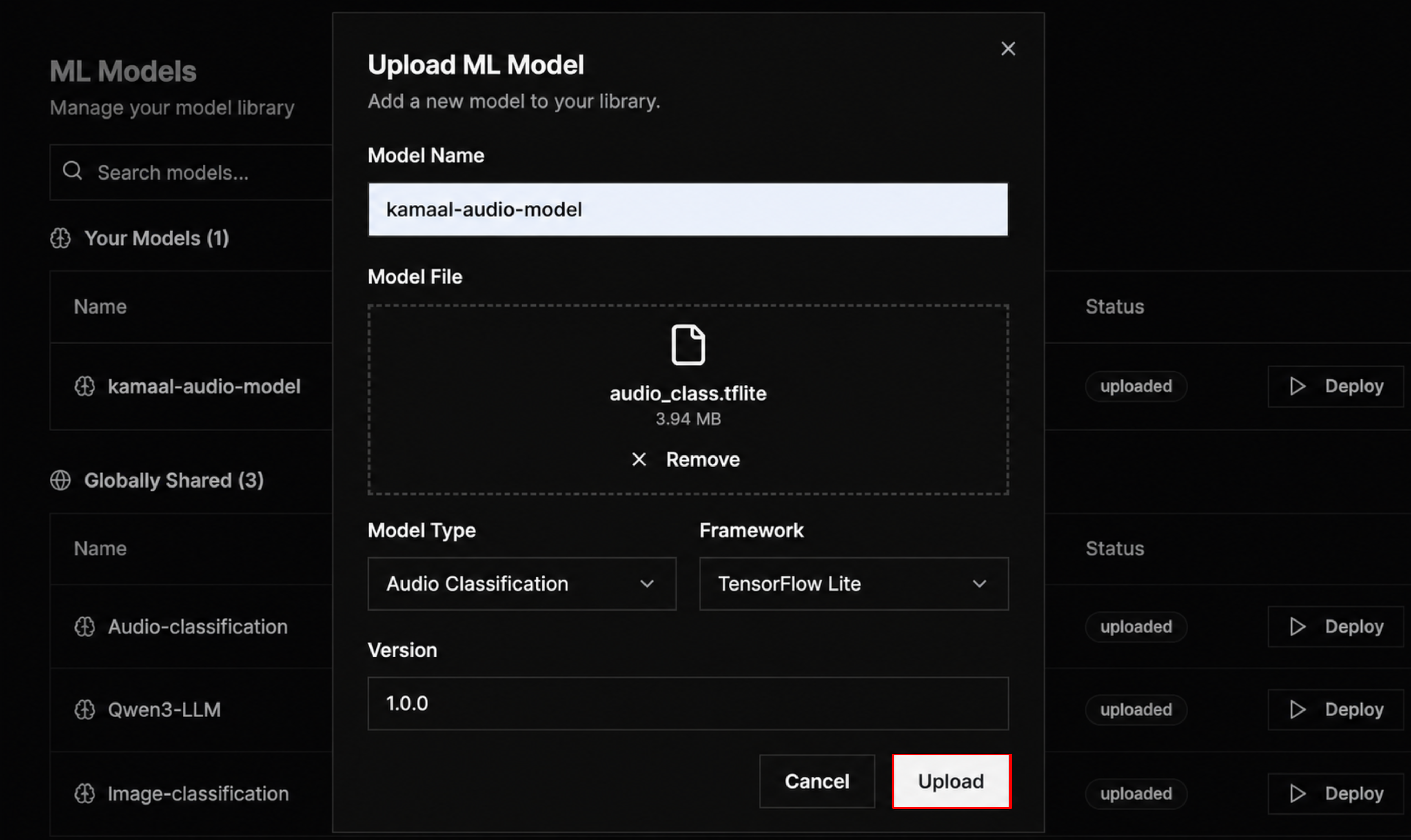Click the Model Name input field
This screenshot has width=1411, height=840.
pos(688,209)
